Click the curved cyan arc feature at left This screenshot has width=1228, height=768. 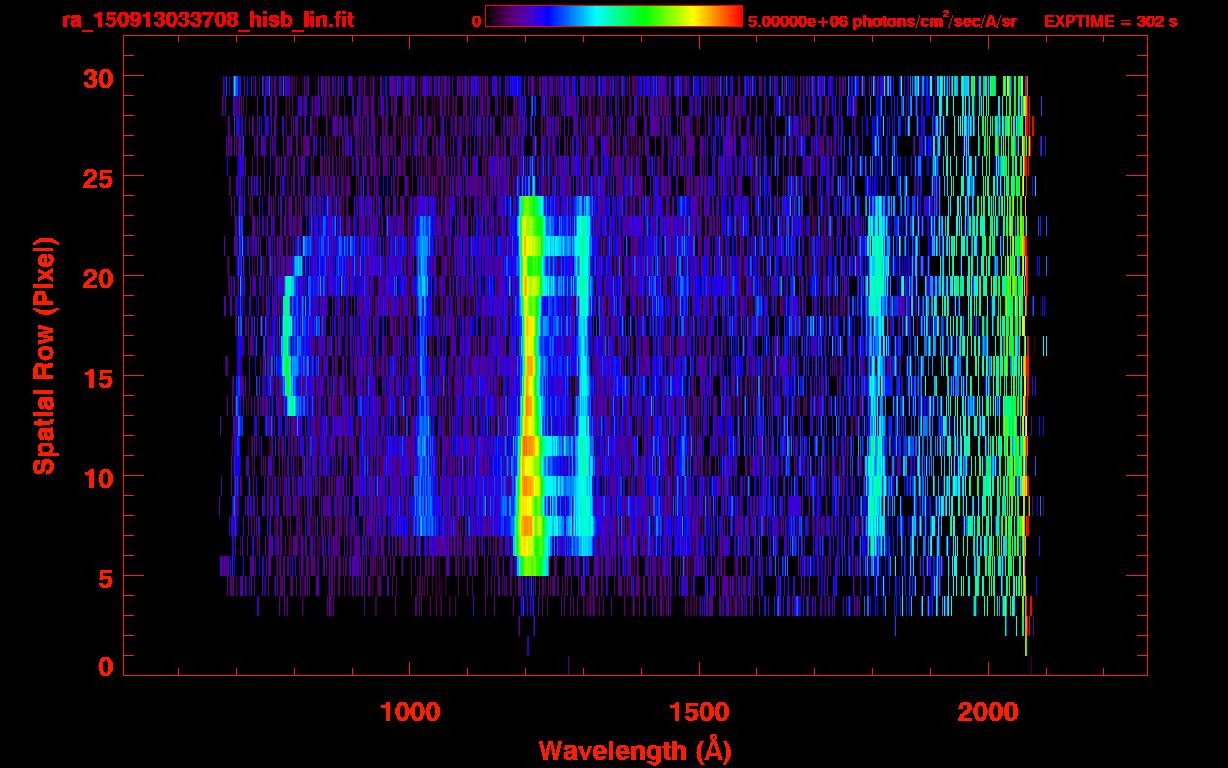coord(288,345)
